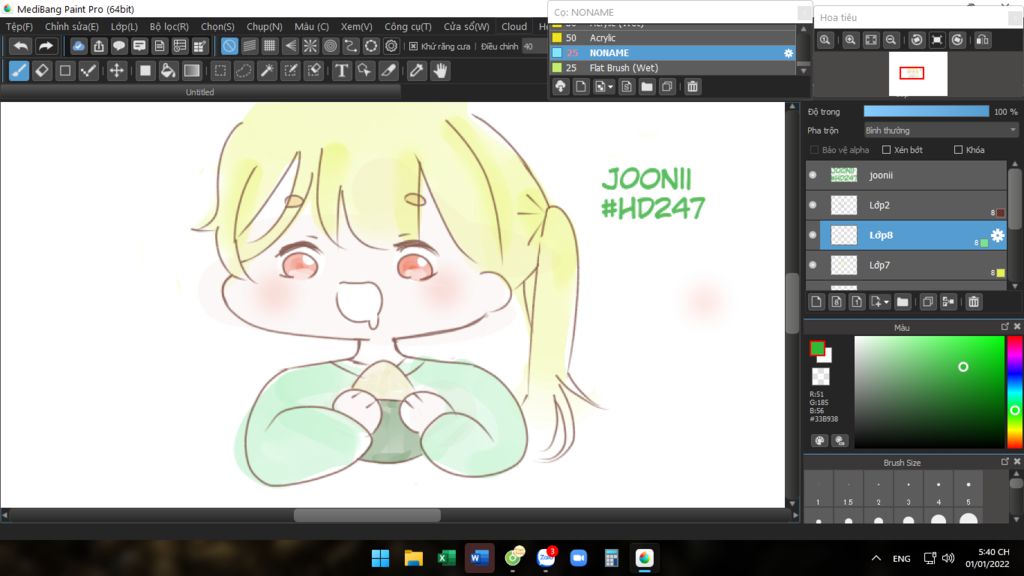Click the rainbow hue strip

pos(1014,392)
